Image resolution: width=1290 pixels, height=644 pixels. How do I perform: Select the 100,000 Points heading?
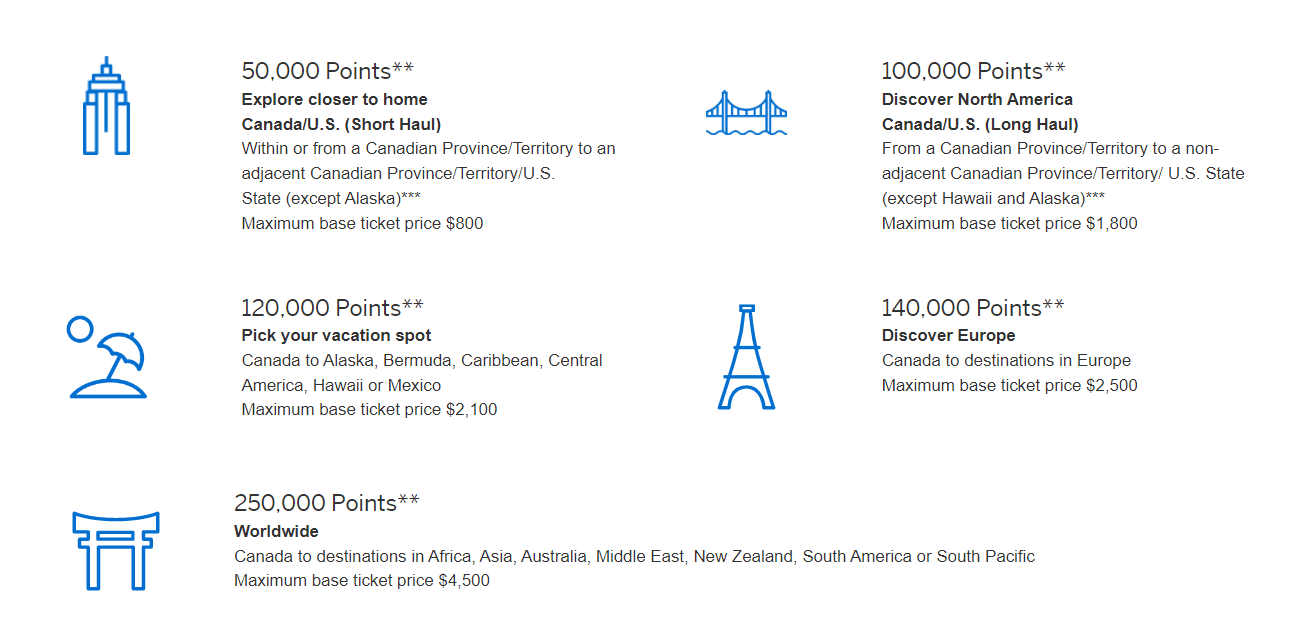973,71
